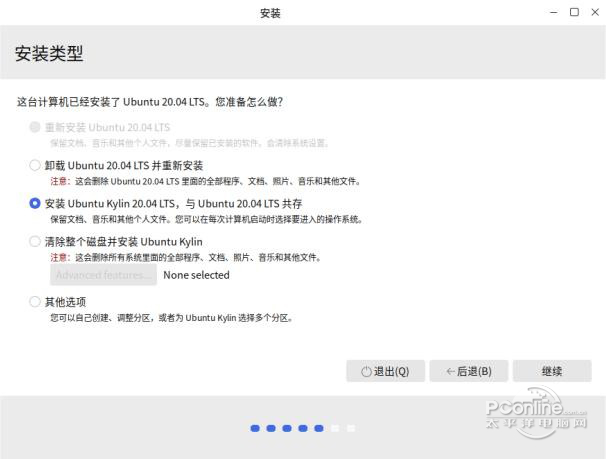Click red 注意 warning under erase disk option
Image resolution: width=606 pixels, height=459 pixels.
click(x=60, y=257)
